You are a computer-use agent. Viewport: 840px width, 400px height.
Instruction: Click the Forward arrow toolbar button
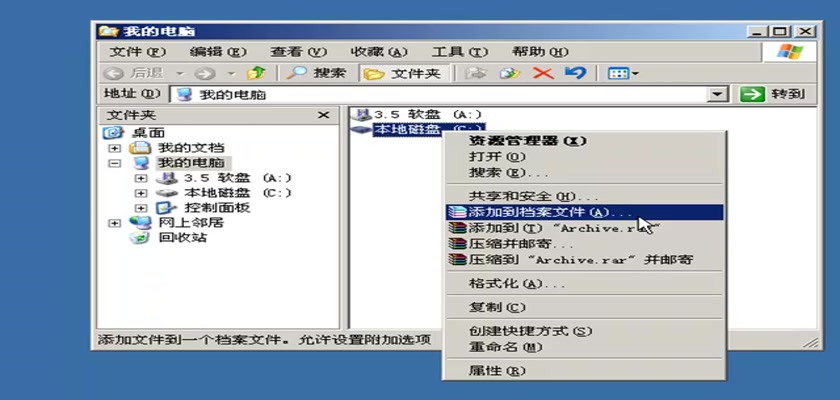pos(205,73)
